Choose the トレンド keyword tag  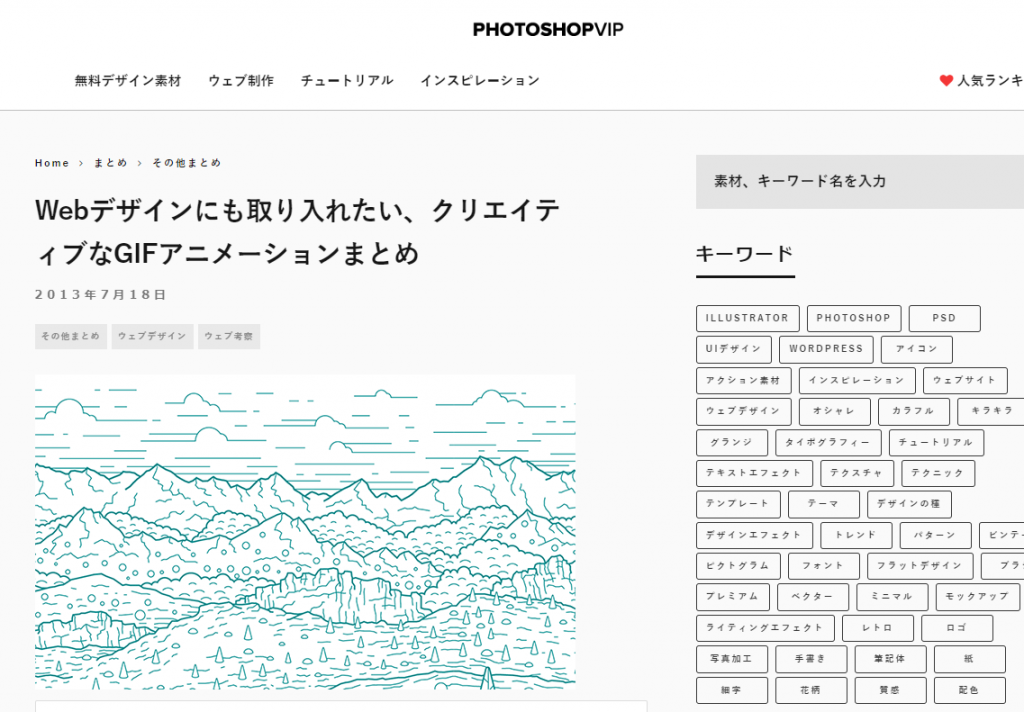[x=856, y=535]
